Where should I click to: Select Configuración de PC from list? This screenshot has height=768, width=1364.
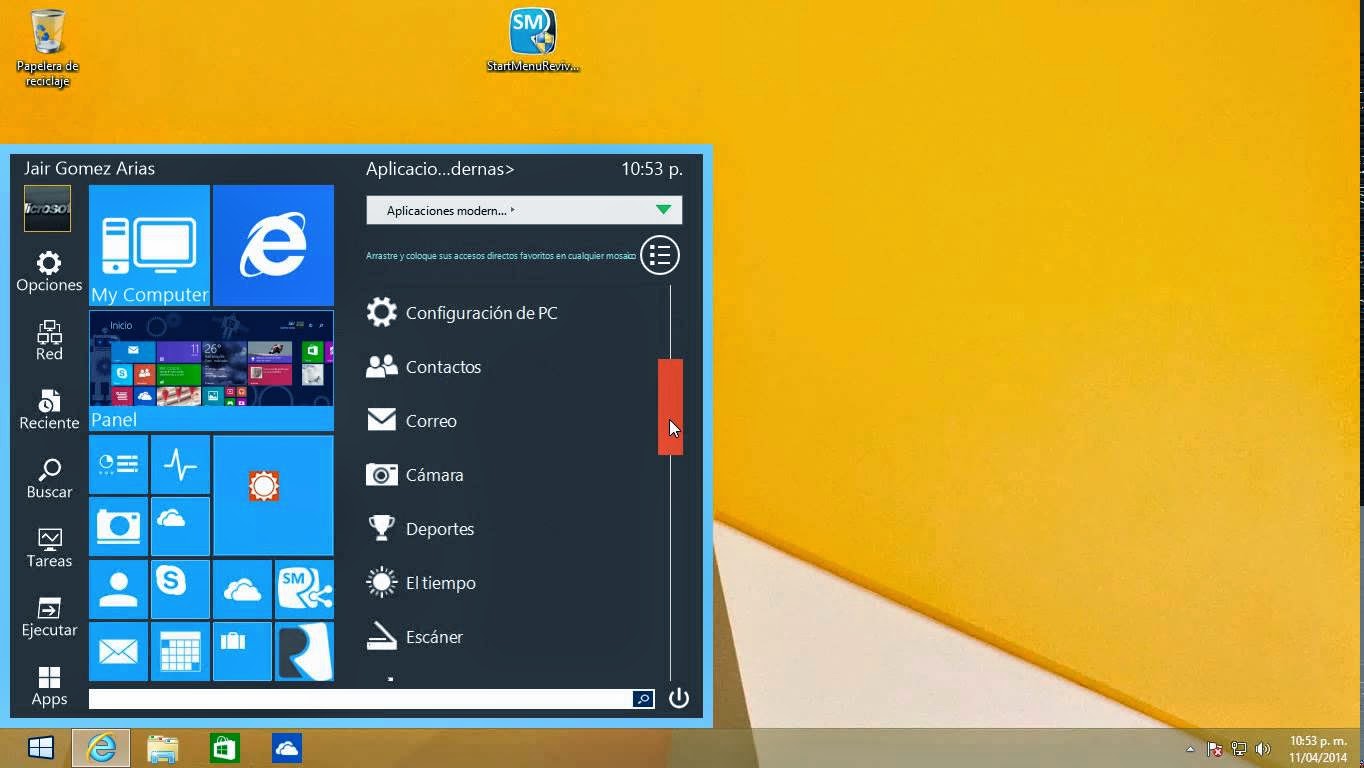pyautogui.click(x=480, y=313)
